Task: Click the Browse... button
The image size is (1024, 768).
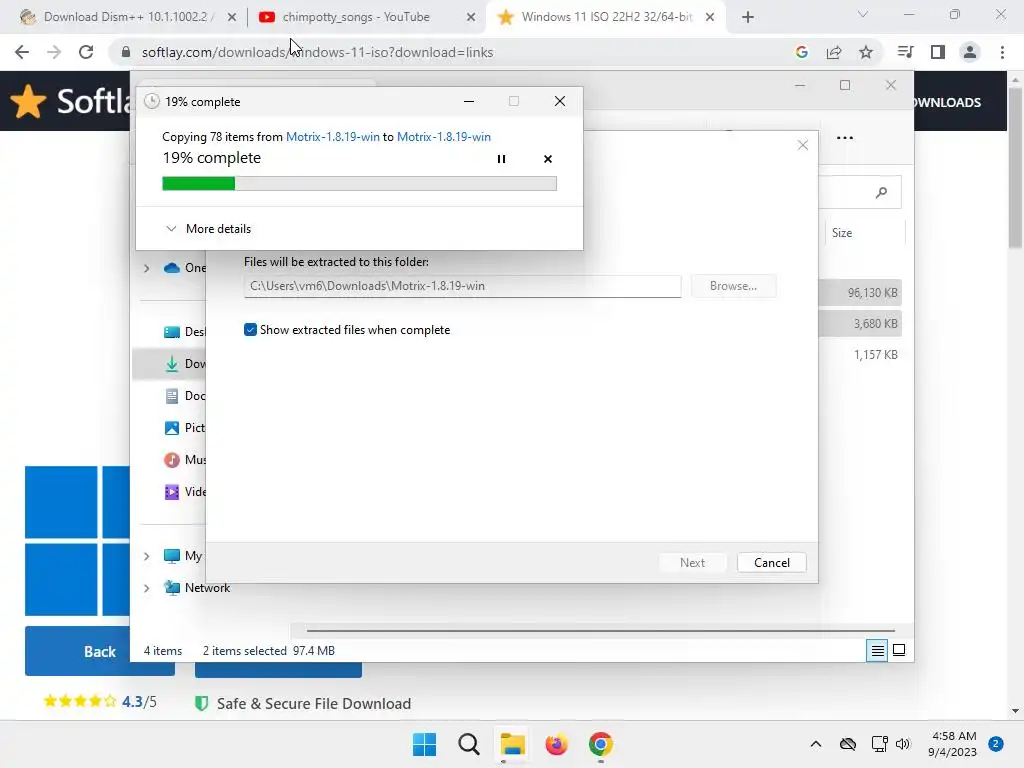Action: point(733,286)
